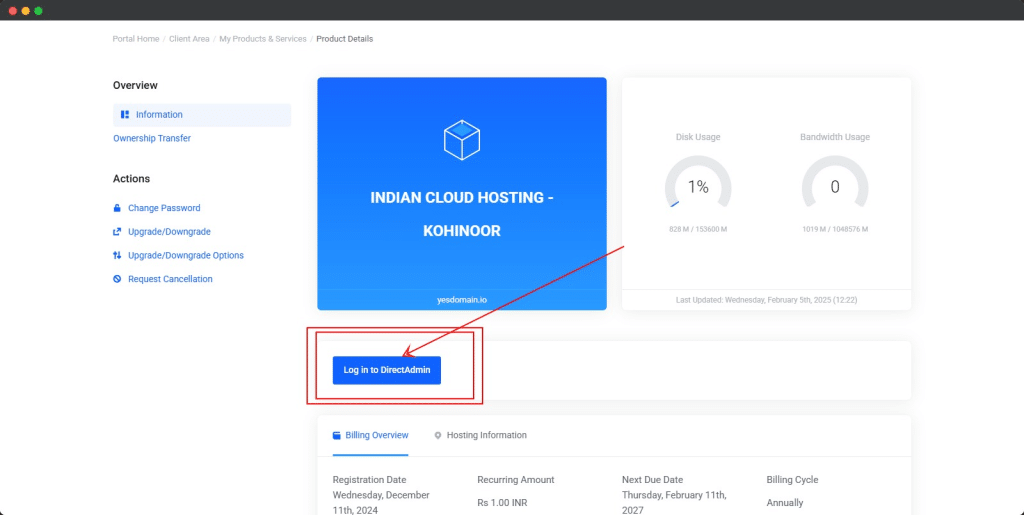Click the Recurring Amount label

[516, 480]
